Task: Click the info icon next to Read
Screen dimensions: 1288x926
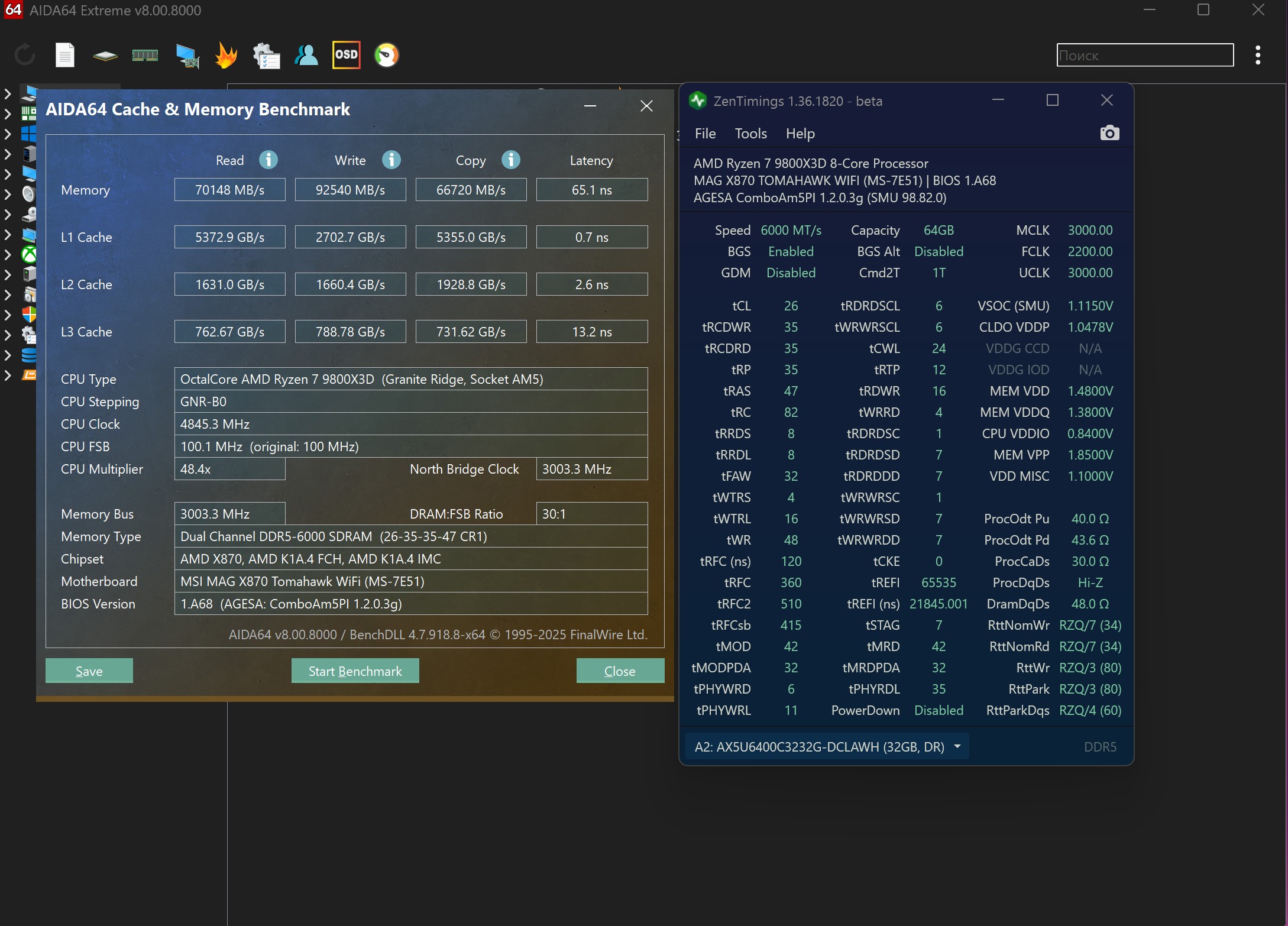Action: (268, 160)
